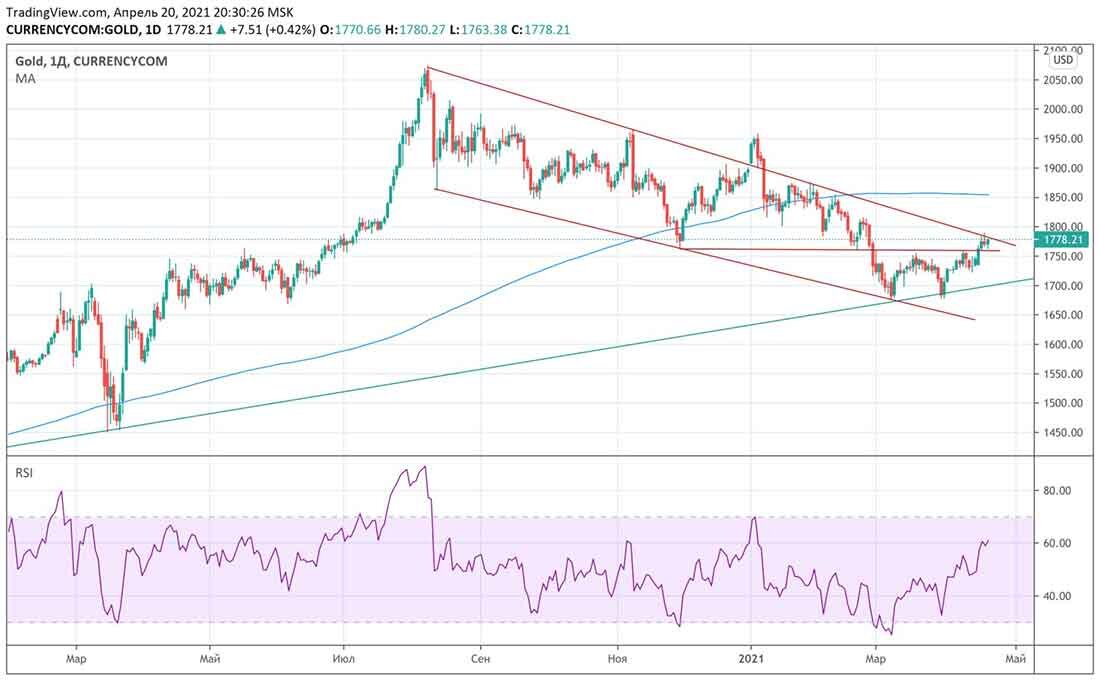The image size is (1100, 680).
Task: Click the +7.51 (+0.42%) change value
Action: point(272,30)
